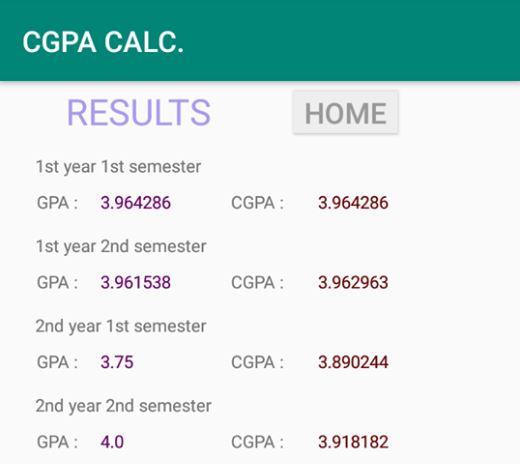Click the first semester CGPA value 3.964286
This screenshot has height=464, width=520.
(353, 203)
